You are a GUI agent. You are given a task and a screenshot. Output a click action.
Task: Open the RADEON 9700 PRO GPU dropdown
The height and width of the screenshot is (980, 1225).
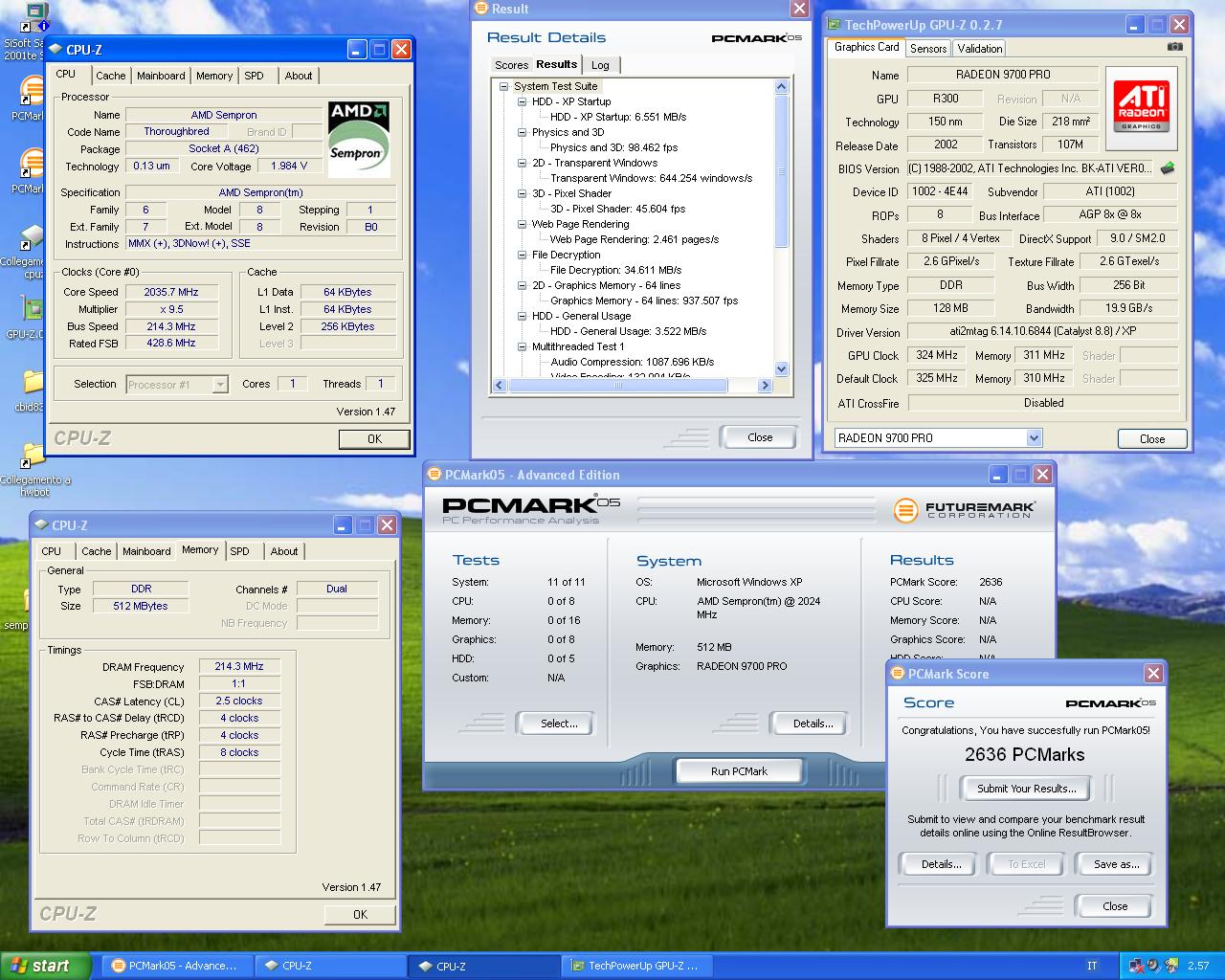pos(1034,437)
